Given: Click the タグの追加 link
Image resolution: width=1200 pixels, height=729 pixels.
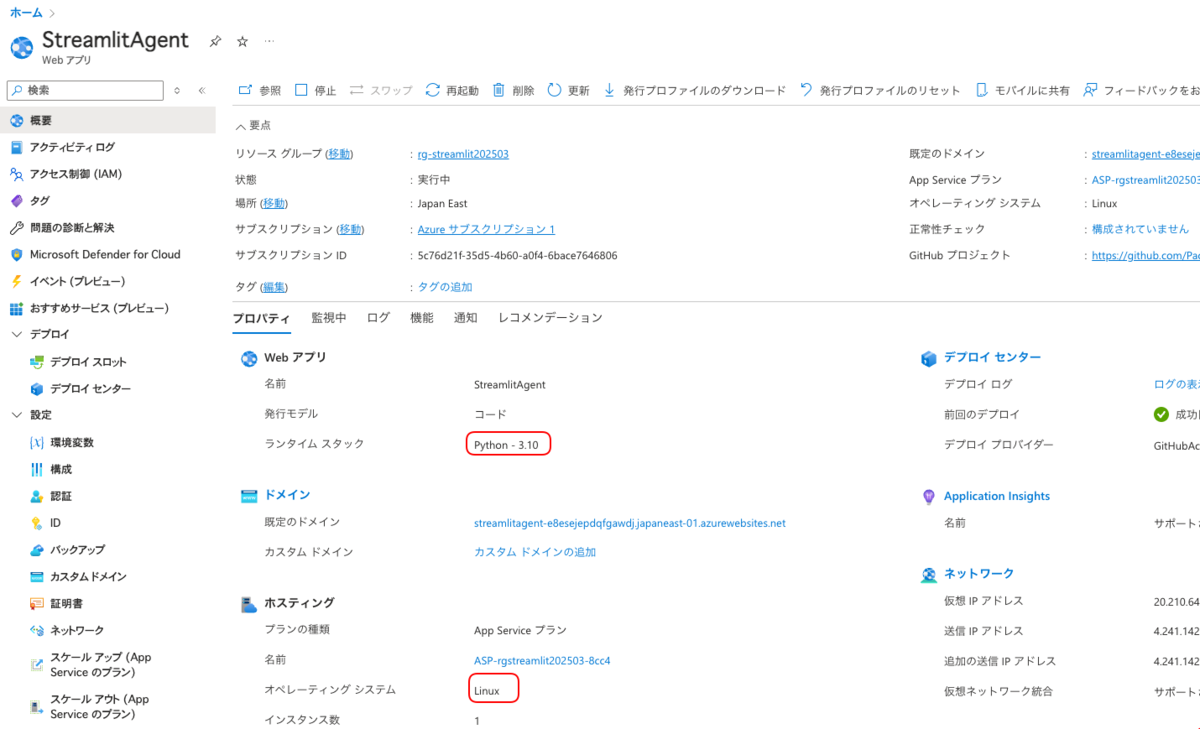Looking at the screenshot, I should coord(445,287).
